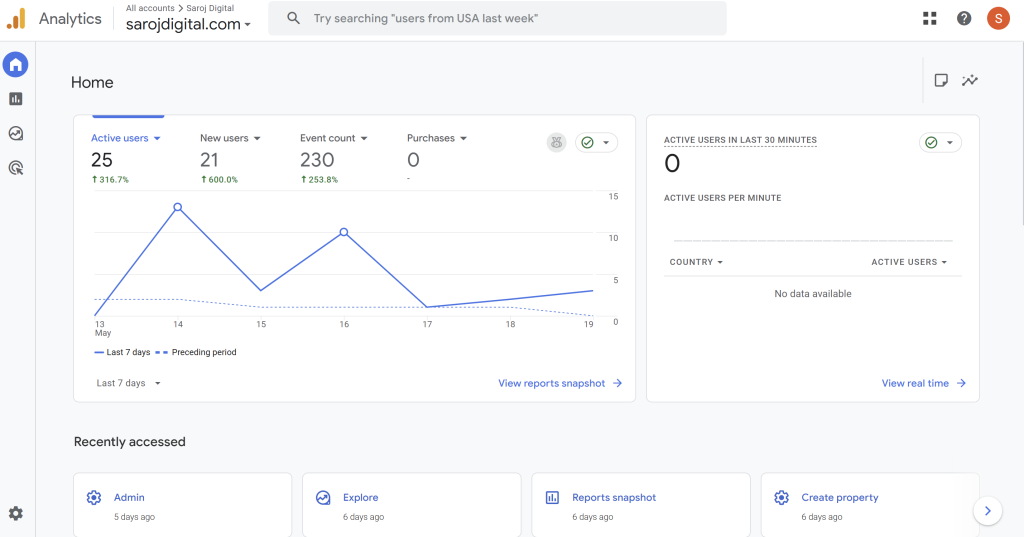Open Admin settings gear icon
Viewport: 1024px width, 537px height.
pyautogui.click(x=15, y=513)
